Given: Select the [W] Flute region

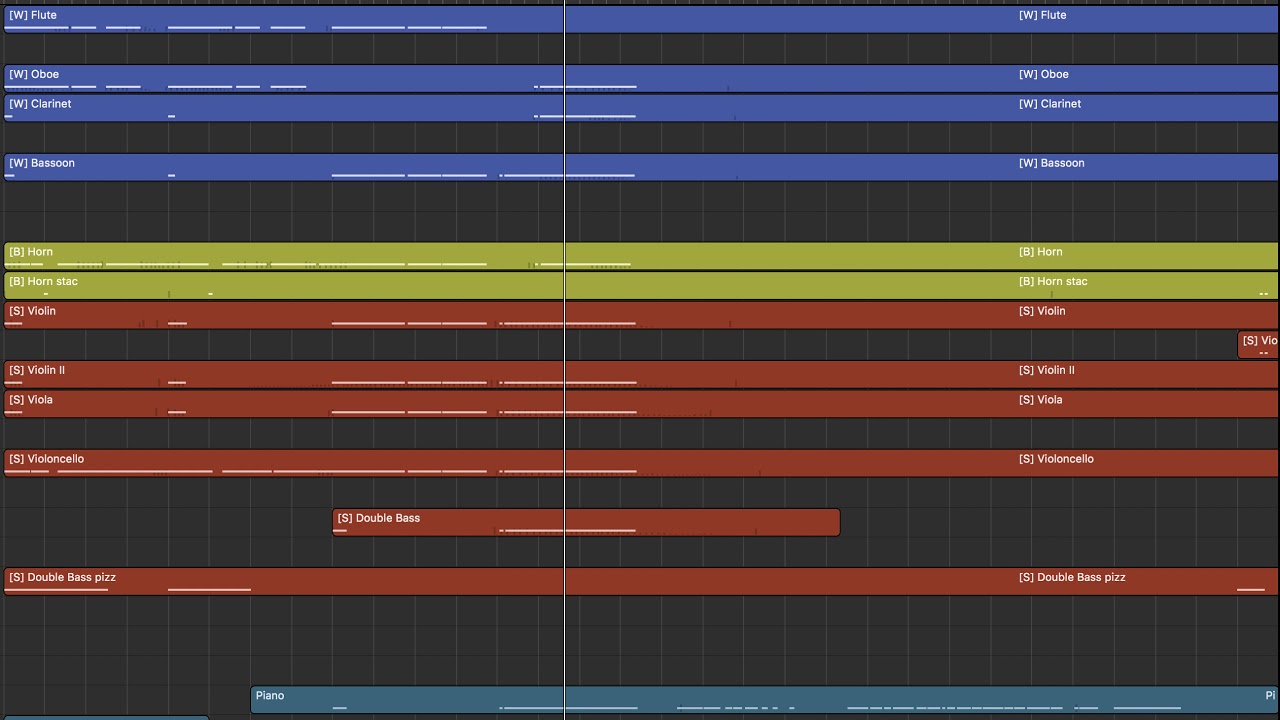Looking at the screenshot, I should pos(641,20).
